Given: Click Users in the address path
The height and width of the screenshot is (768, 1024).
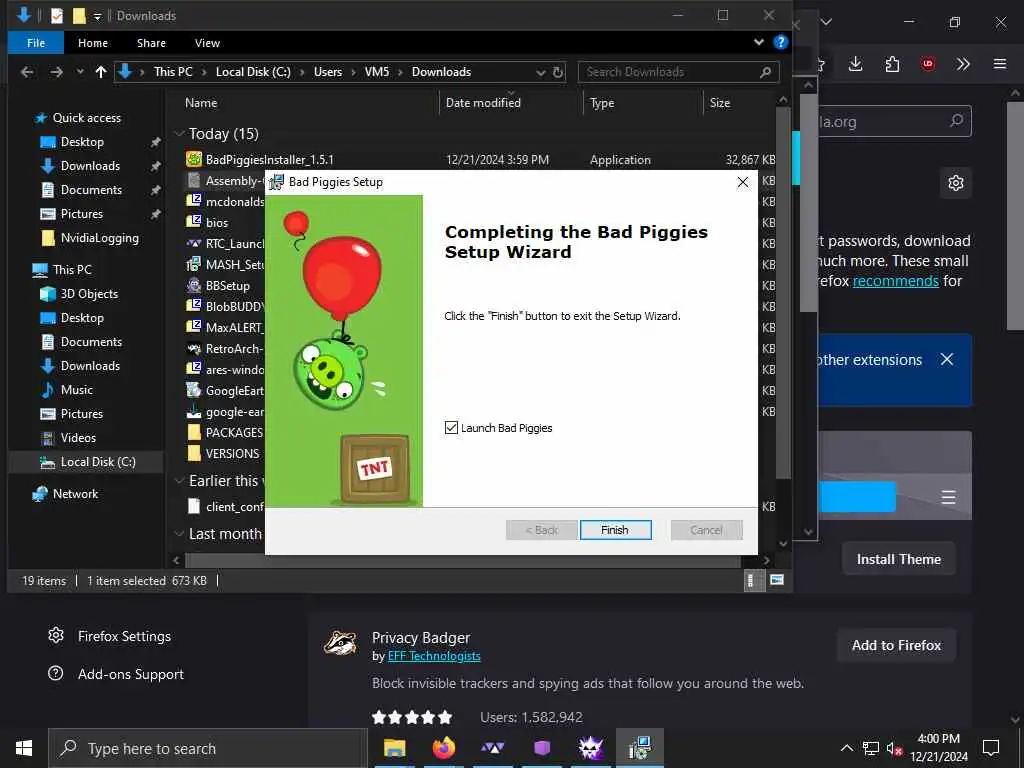Looking at the screenshot, I should click(328, 72).
